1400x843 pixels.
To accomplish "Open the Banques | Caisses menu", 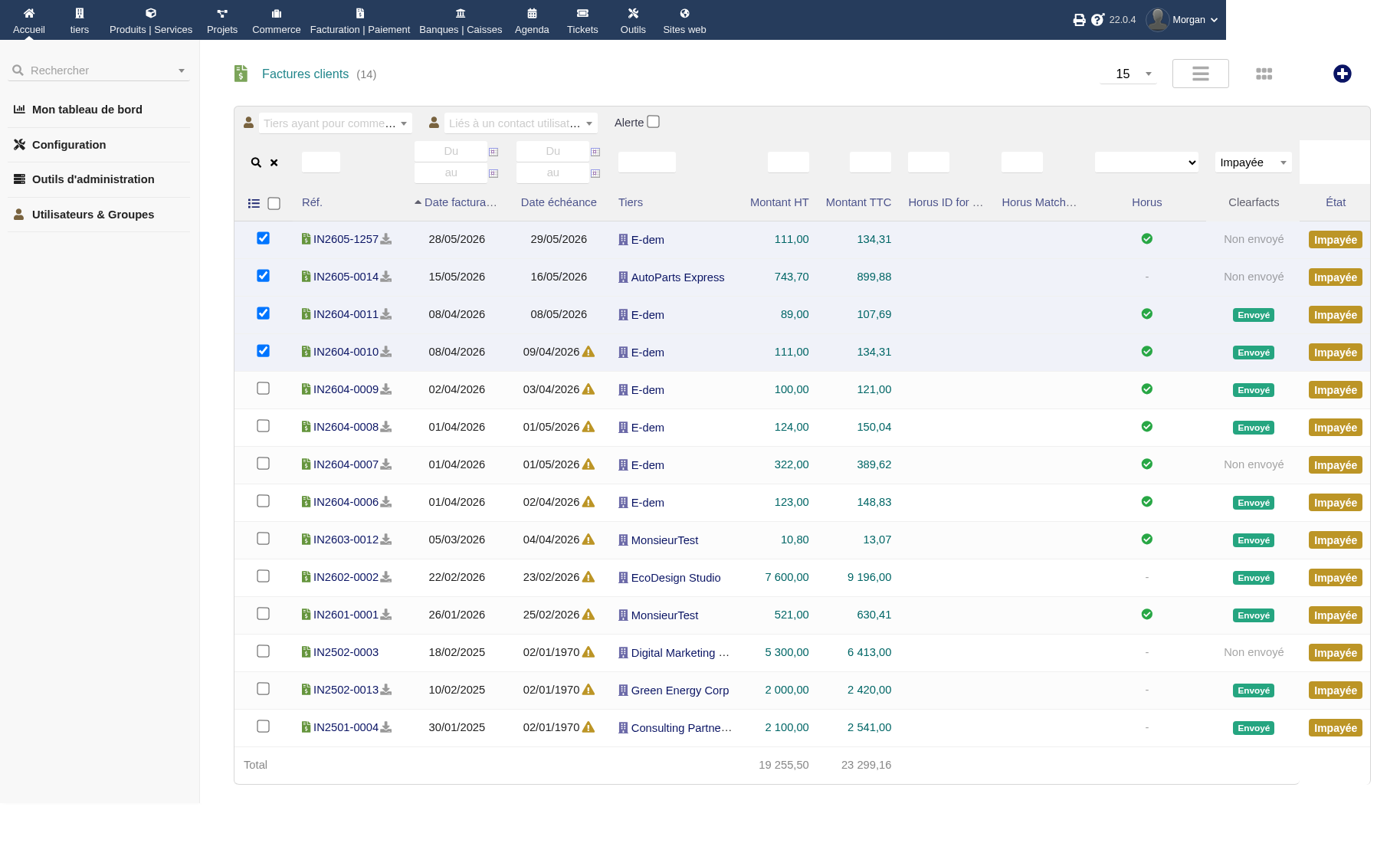I will [x=461, y=21].
